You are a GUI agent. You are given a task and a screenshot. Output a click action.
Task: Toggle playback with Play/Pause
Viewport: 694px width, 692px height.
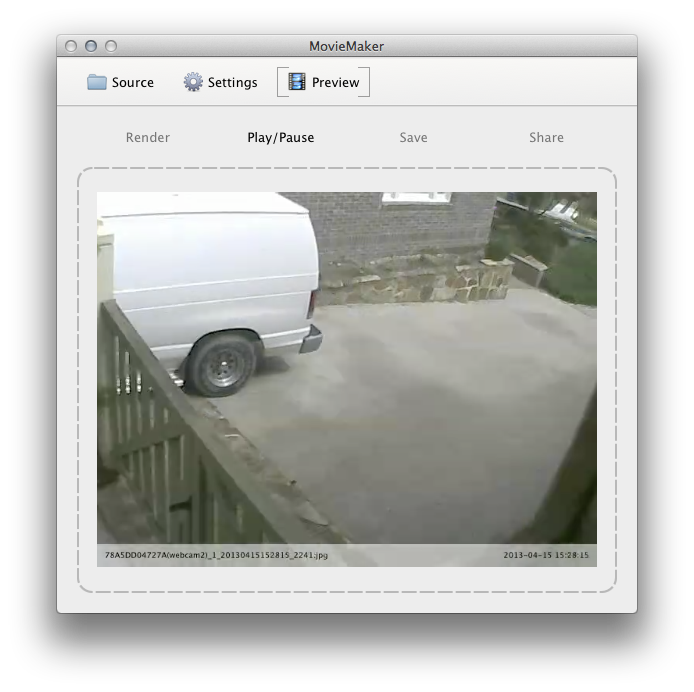(281, 138)
